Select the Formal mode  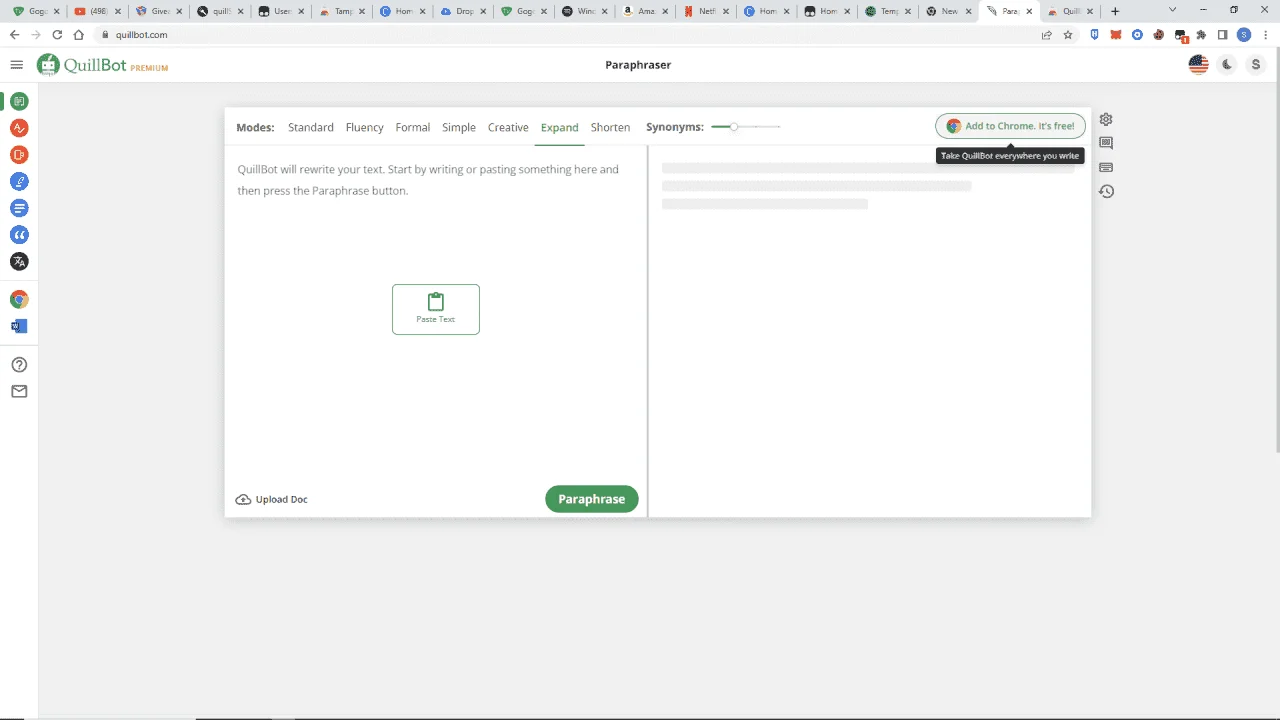(x=413, y=127)
